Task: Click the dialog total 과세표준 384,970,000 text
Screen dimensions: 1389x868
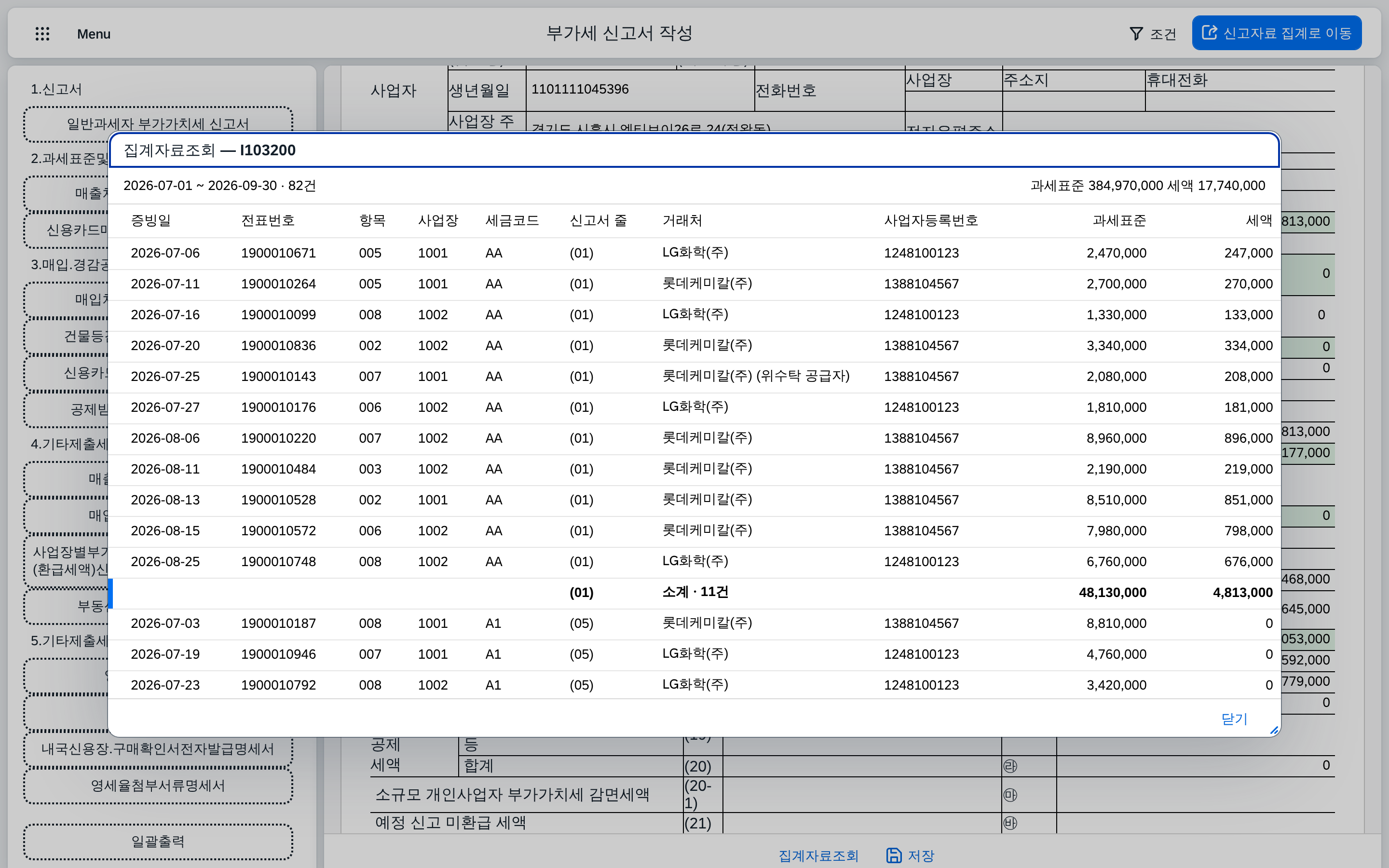Action: 1097,186
